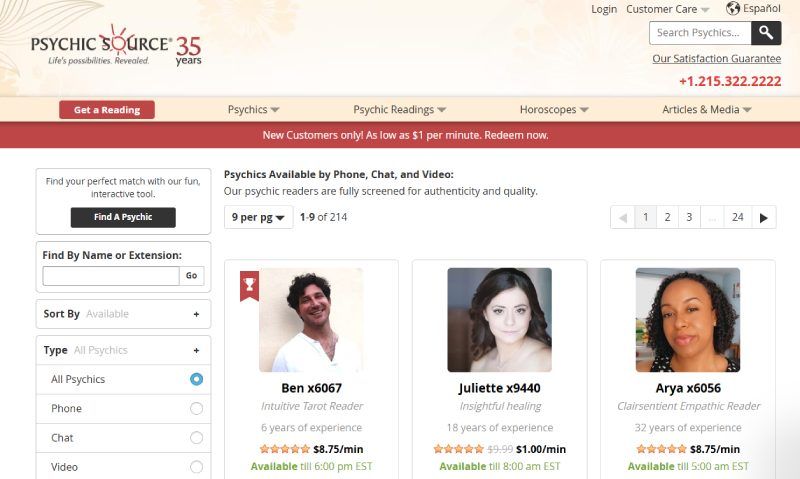Select the All Psychics radio option
Screen dimensions: 800x479
[x=196, y=379]
